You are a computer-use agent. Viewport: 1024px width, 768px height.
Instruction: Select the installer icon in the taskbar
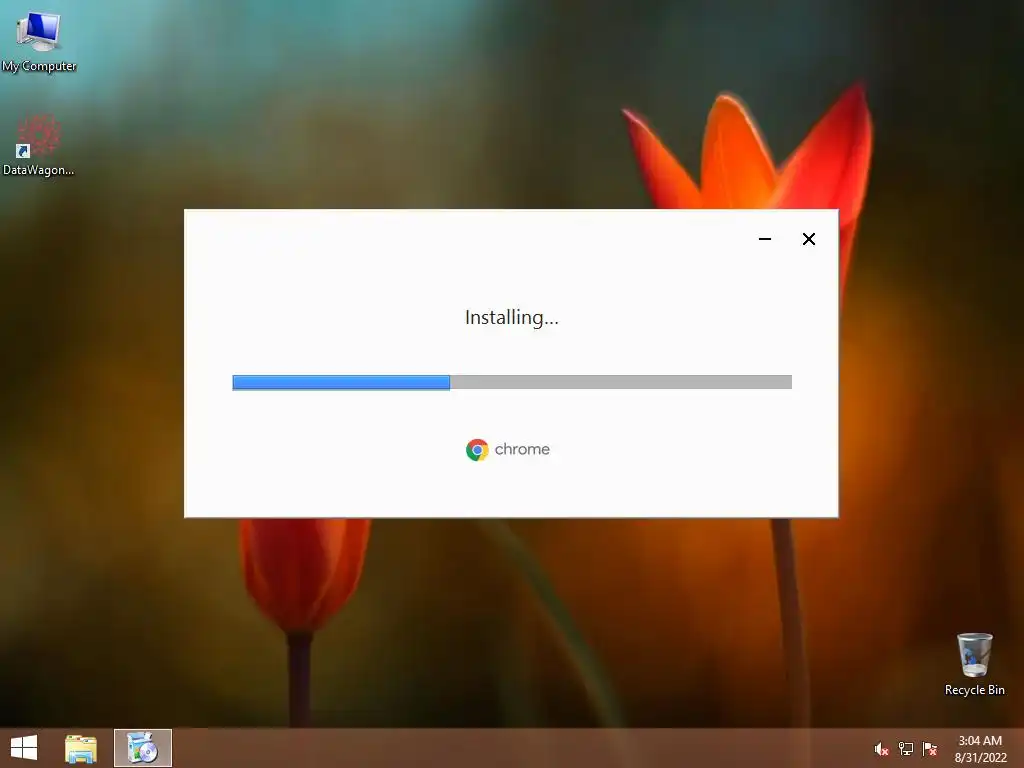pos(143,748)
